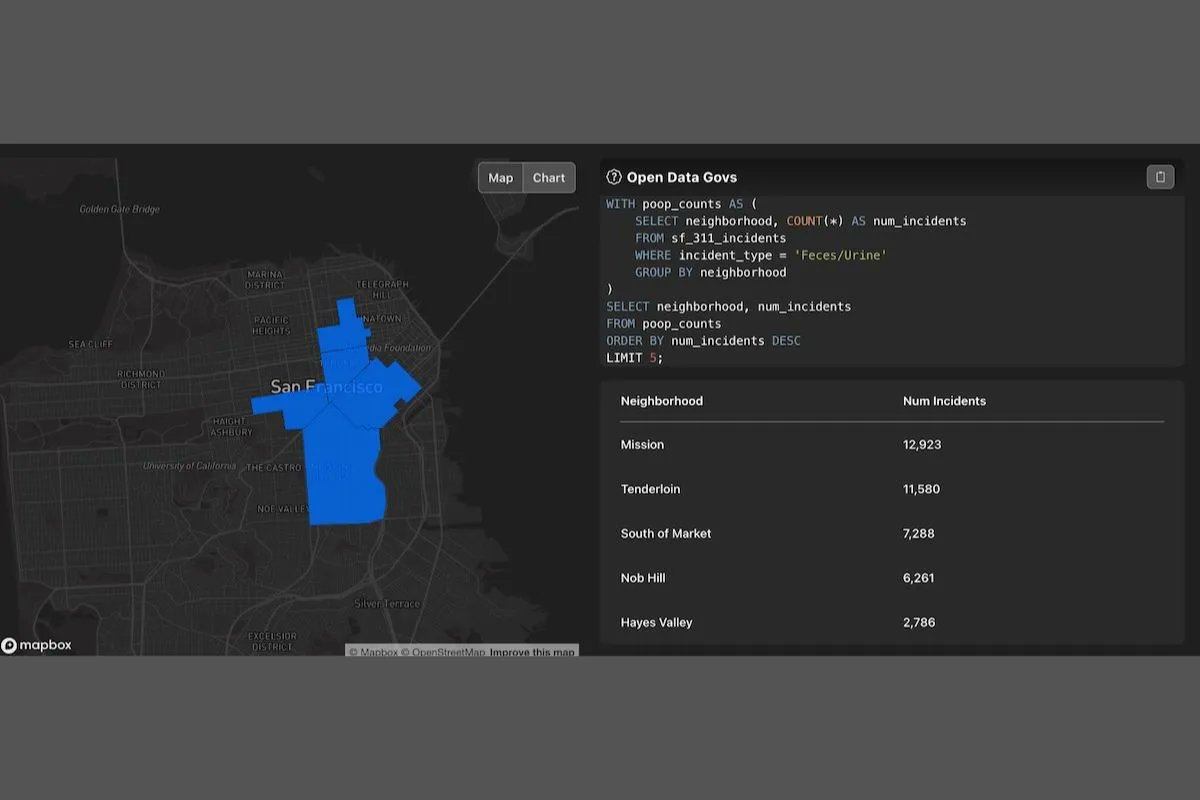Click the WITH poop_counts AS query line
This screenshot has width=1200, height=800.
tap(682, 203)
